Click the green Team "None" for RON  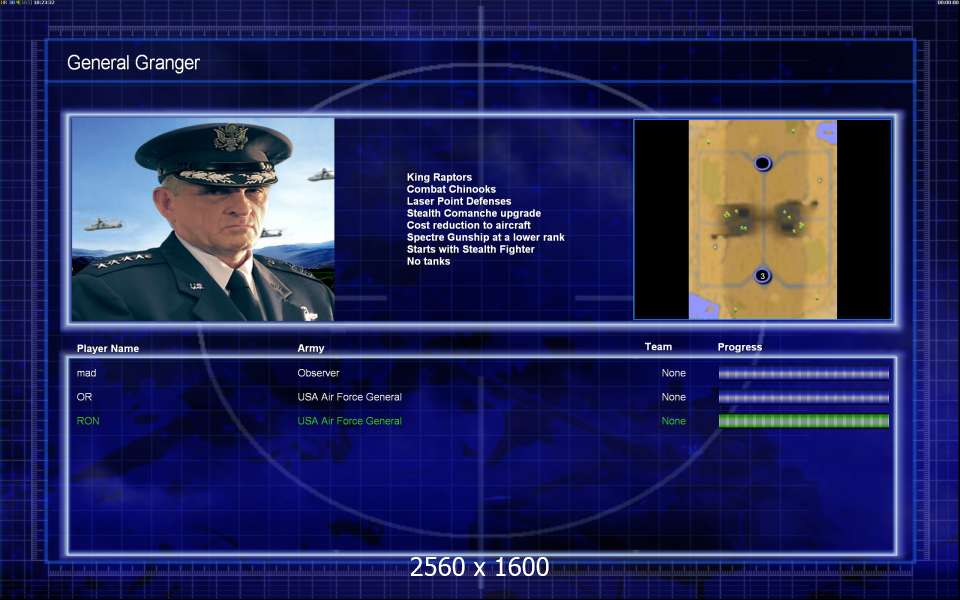click(673, 421)
